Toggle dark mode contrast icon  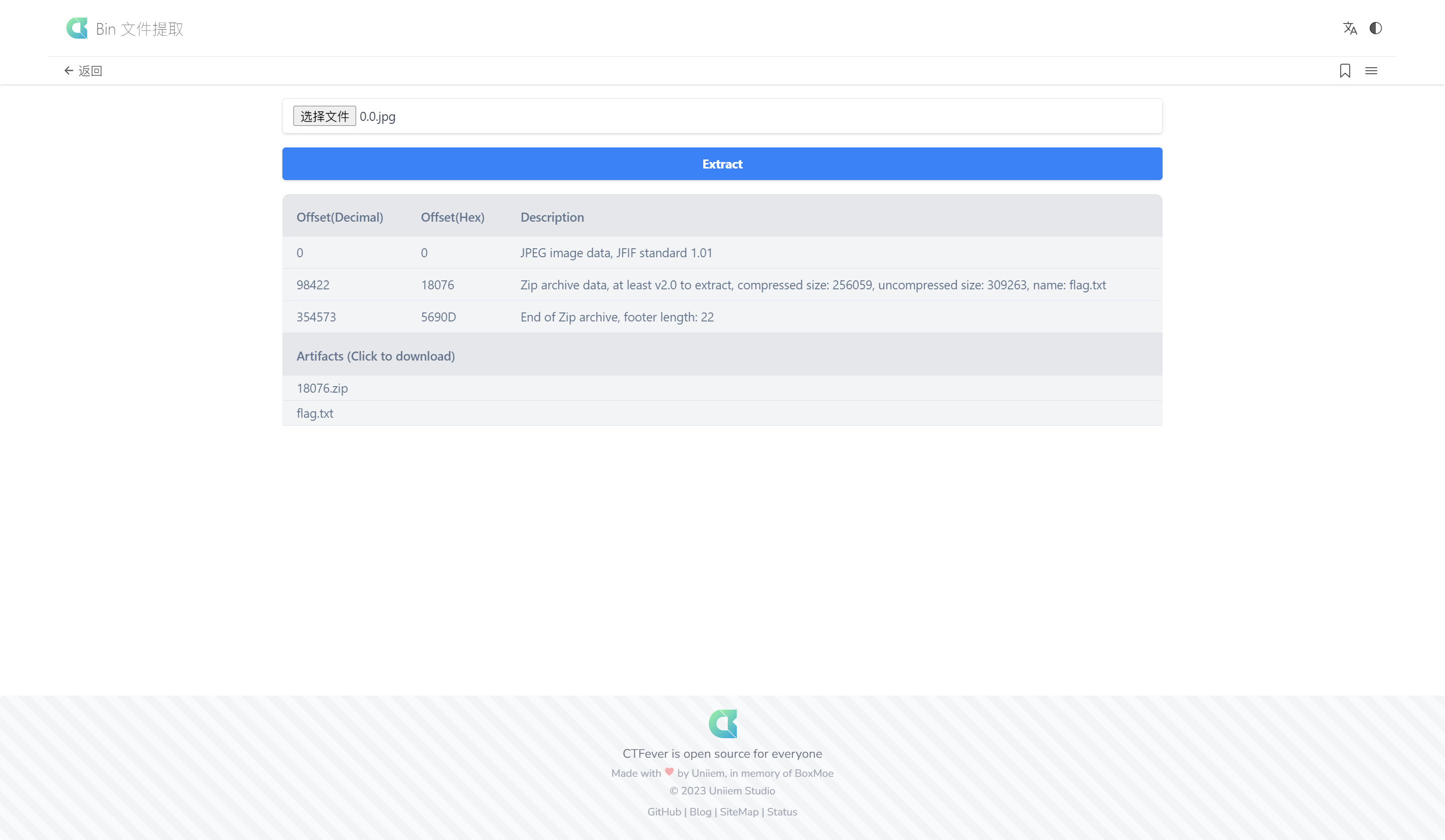click(1375, 28)
